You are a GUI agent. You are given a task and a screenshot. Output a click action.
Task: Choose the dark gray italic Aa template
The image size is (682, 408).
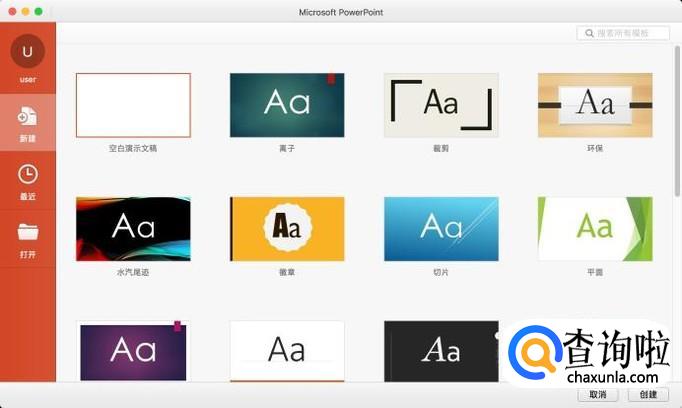pos(441,351)
